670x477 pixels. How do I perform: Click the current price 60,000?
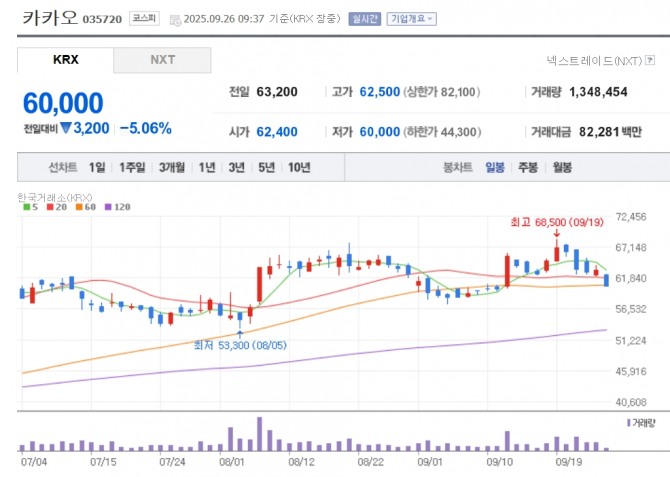click(x=63, y=103)
